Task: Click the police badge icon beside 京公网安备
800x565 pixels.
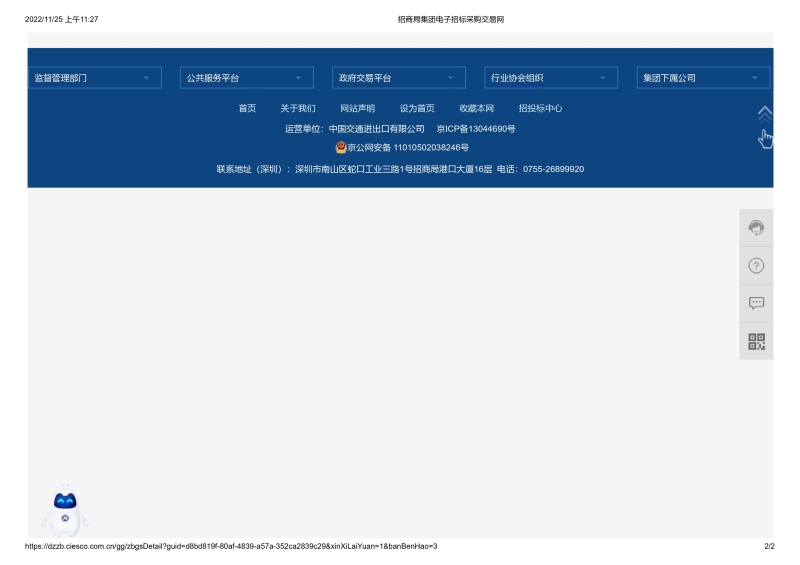Action: (x=341, y=148)
